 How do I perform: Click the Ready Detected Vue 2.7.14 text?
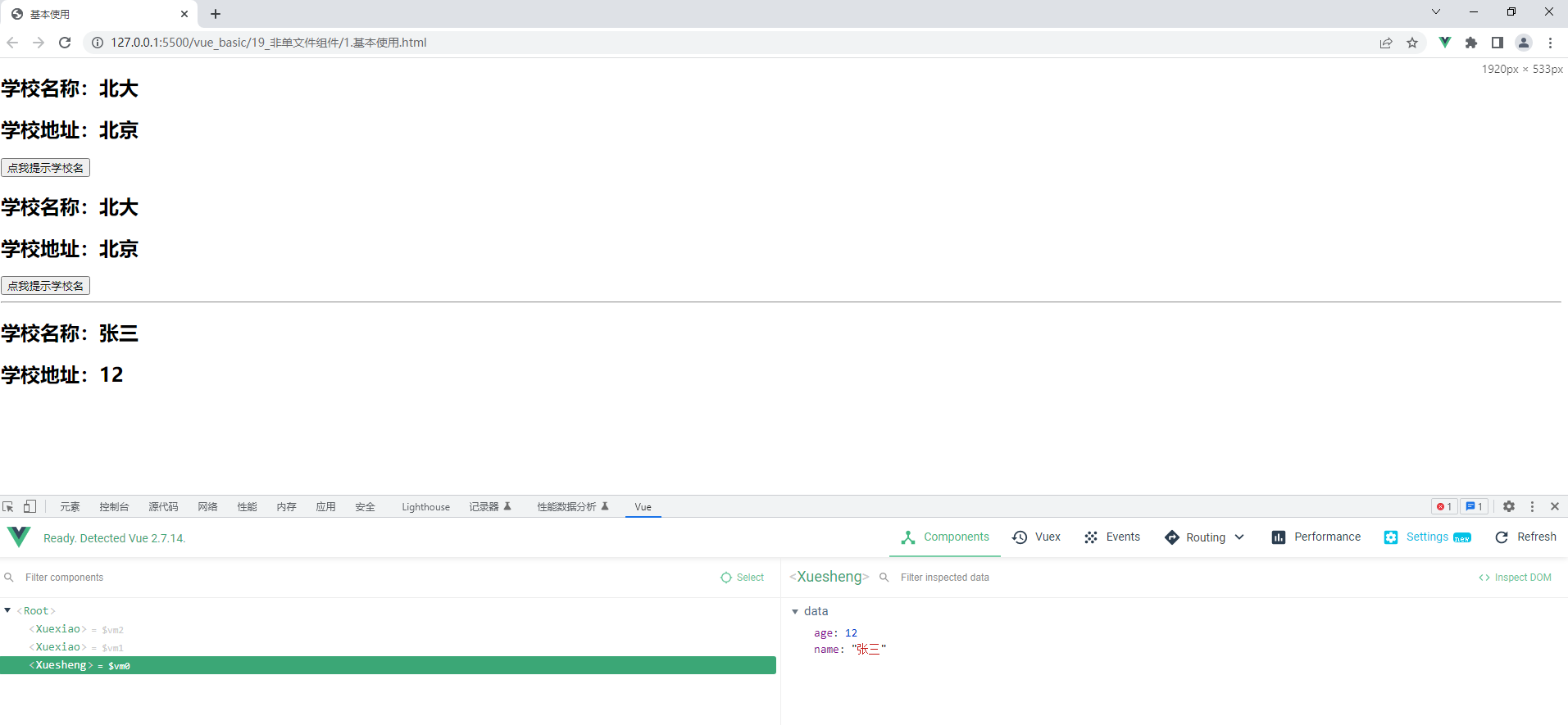115,538
